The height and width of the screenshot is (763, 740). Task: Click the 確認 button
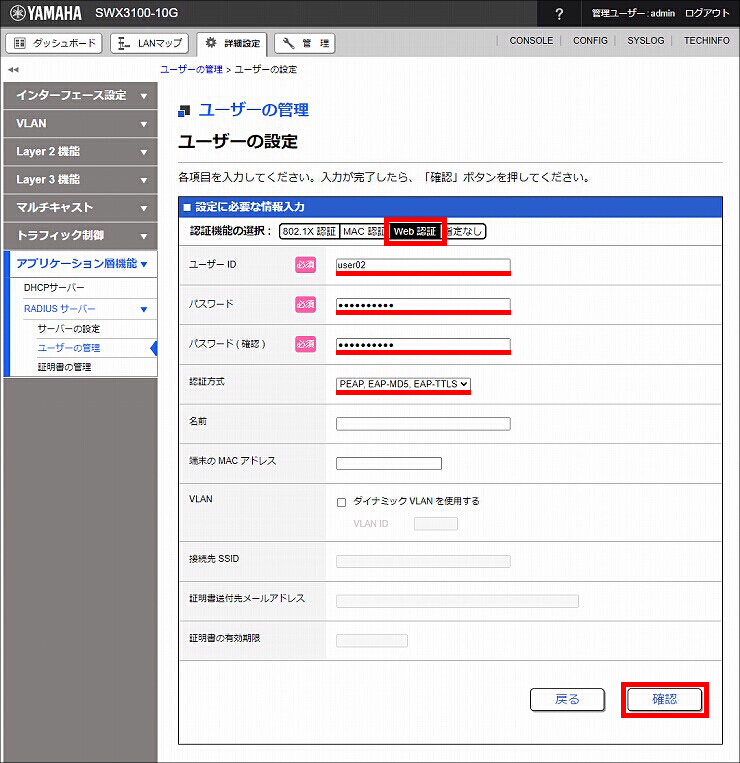tap(665, 700)
